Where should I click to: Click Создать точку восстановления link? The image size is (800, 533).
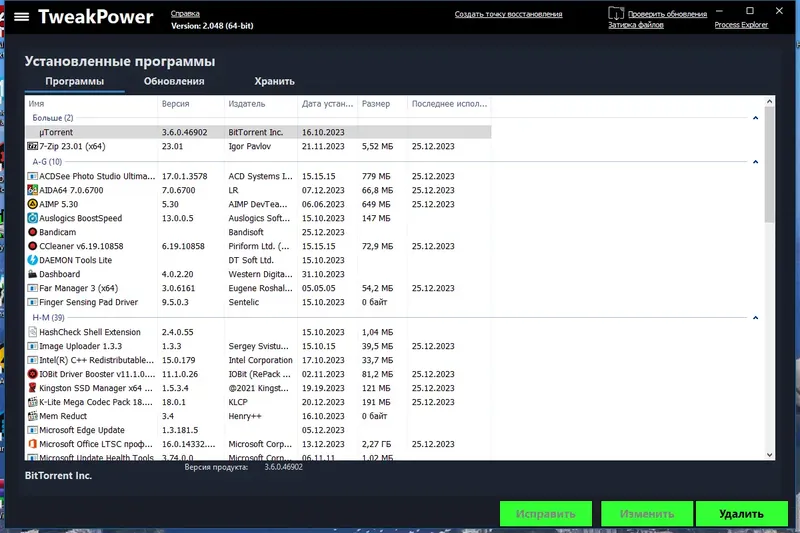[x=508, y=14]
